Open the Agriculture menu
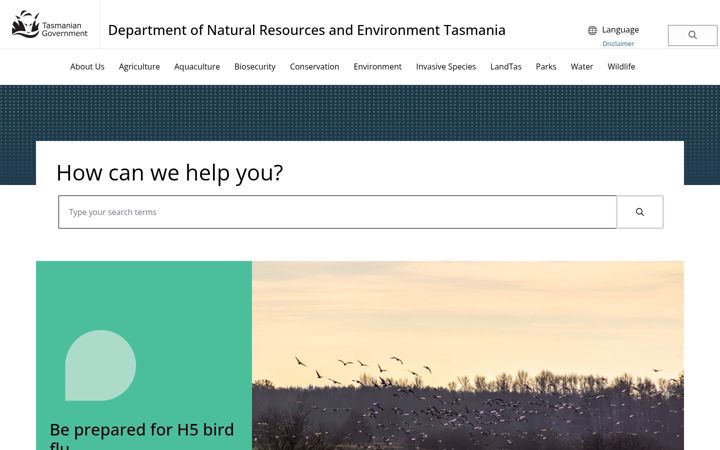The image size is (720, 450). pyautogui.click(x=139, y=67)
